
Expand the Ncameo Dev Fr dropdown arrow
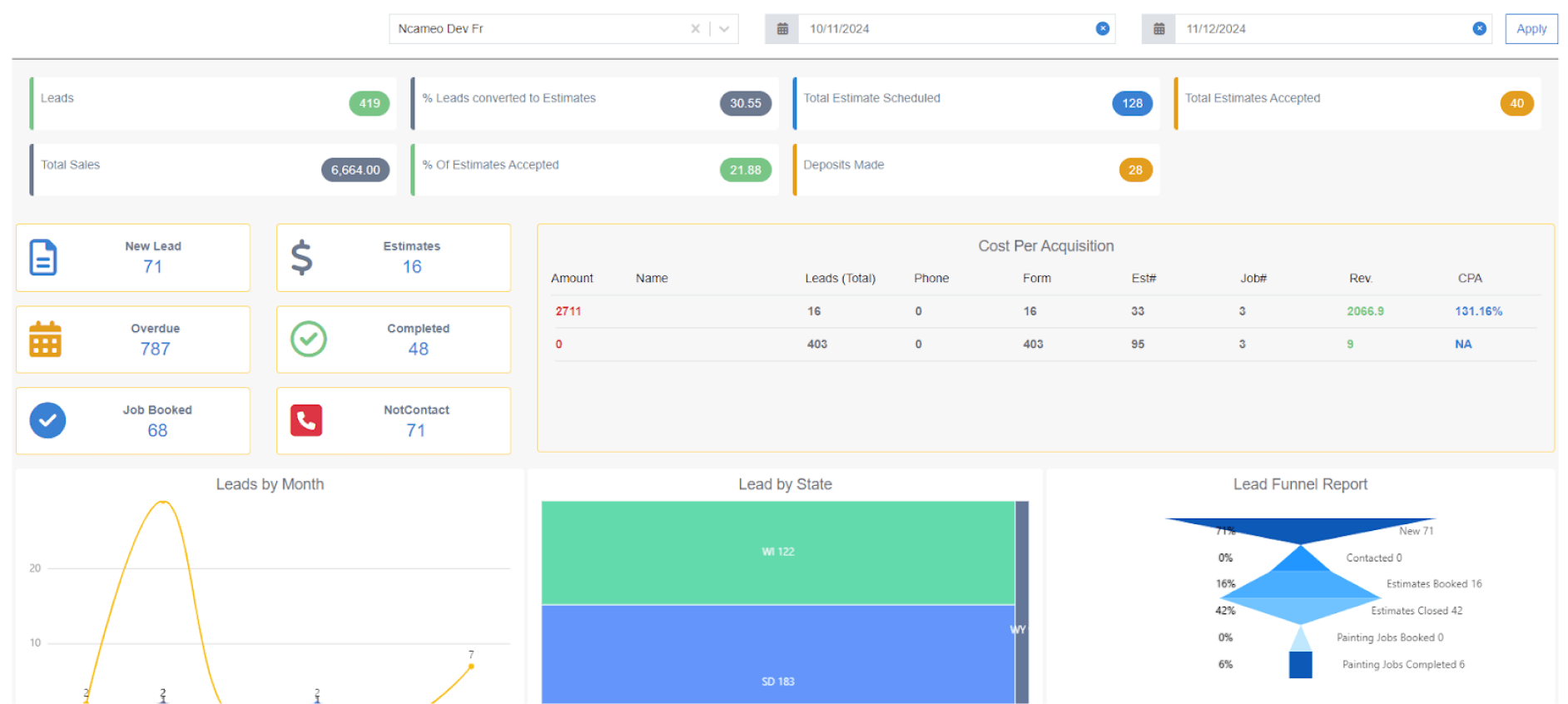[724, 29]
